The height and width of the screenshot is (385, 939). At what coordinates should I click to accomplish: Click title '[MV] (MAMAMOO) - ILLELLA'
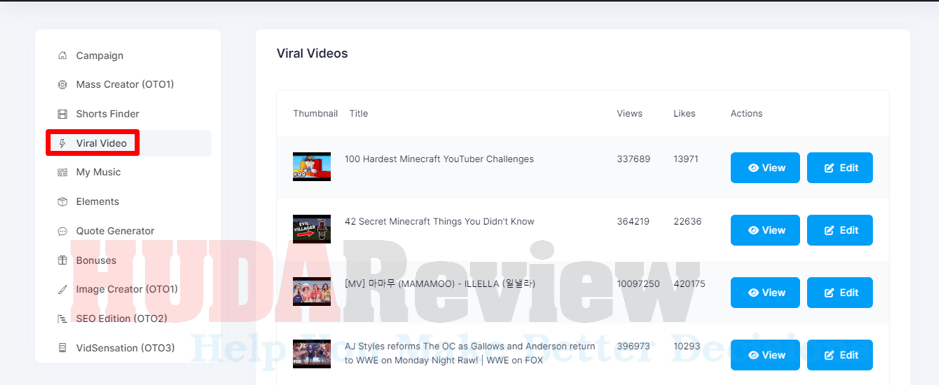[440, 284]
